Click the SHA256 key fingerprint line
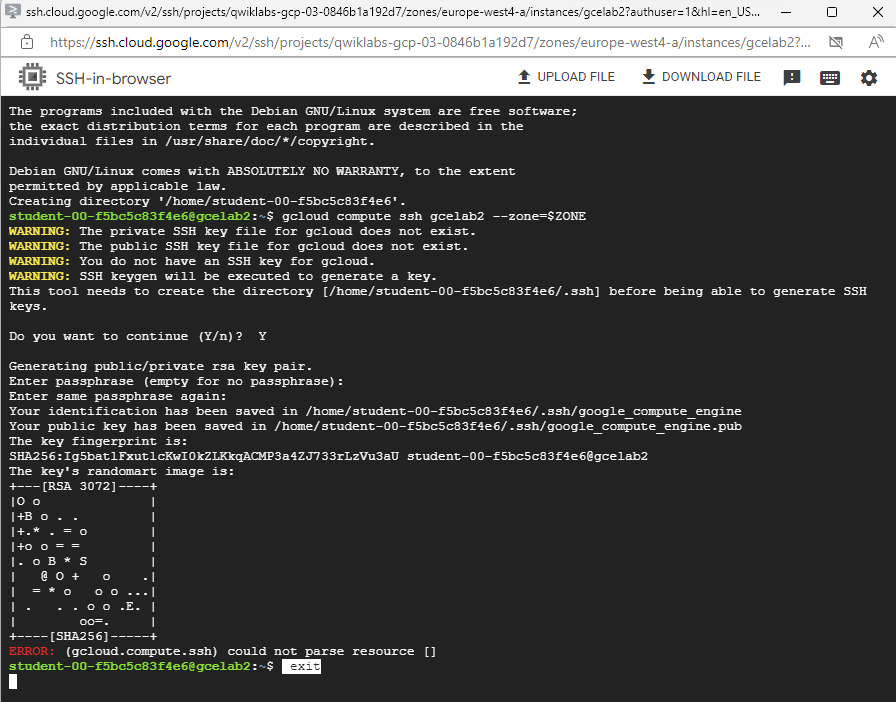 329,456
